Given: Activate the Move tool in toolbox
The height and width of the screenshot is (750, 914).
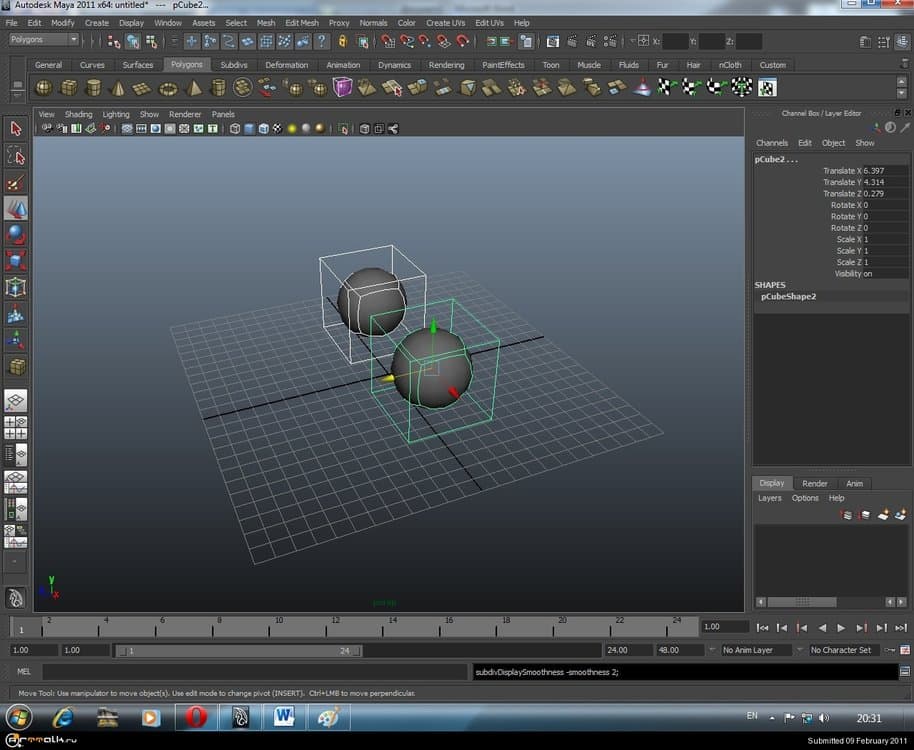Looking at the screenshot, I should tap(16, 208).
